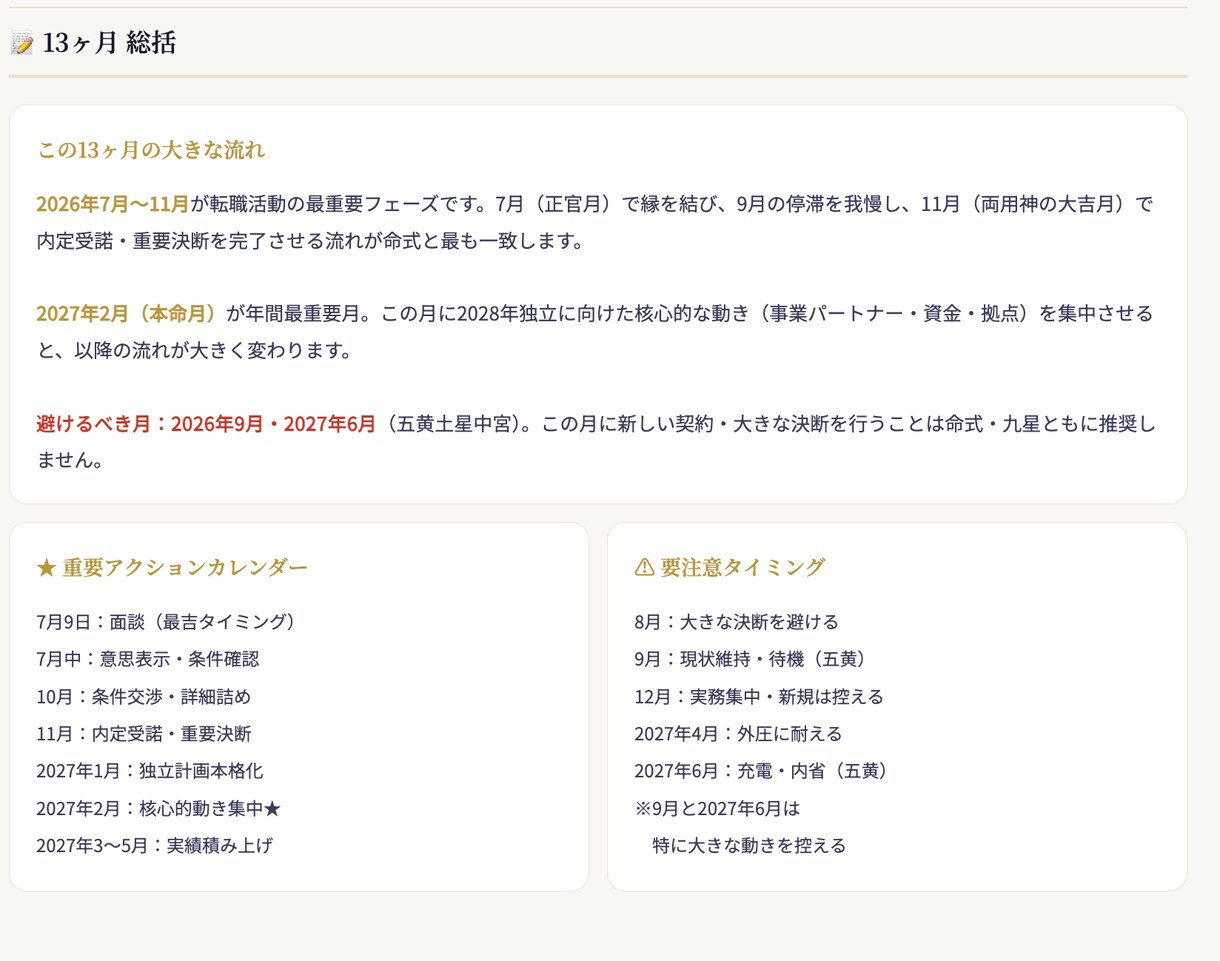Click the line 特に大きな動きを控える
1220x961 pixels.
[x=750, y=845]
